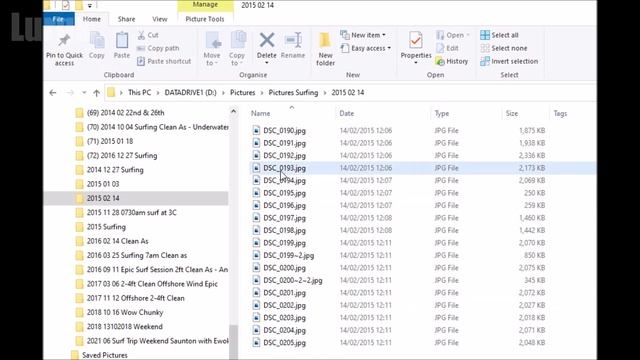
Task: Select the 2016 02 14 Clean As folder
Action: (x=118, y=241)
